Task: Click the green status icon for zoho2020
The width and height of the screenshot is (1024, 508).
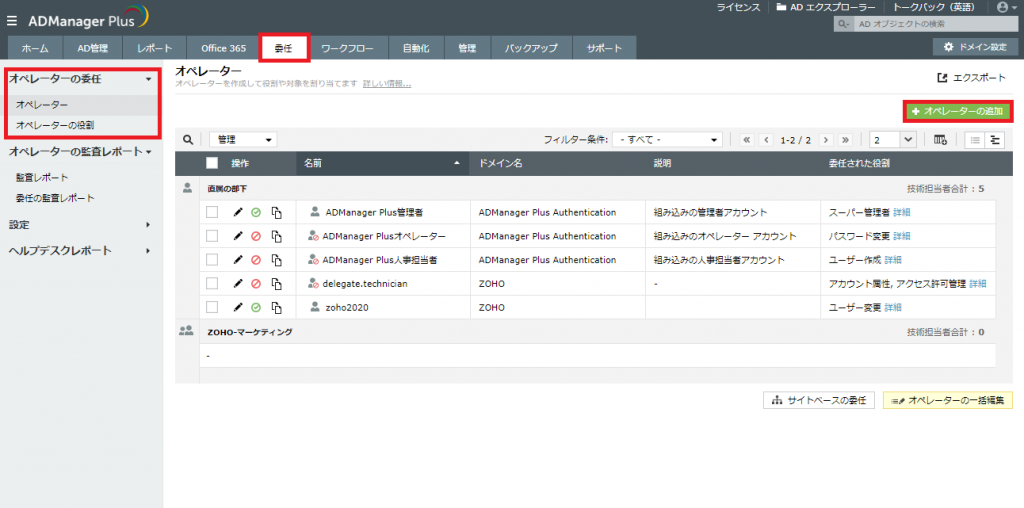Action: click(x=256, y=307)
